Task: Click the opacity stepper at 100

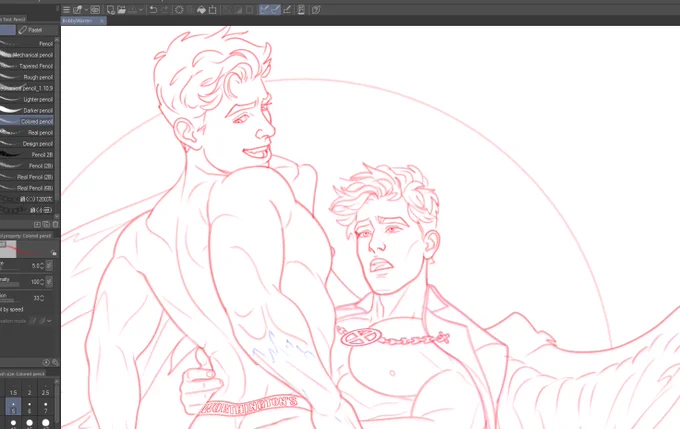Action: click(42, 282)
